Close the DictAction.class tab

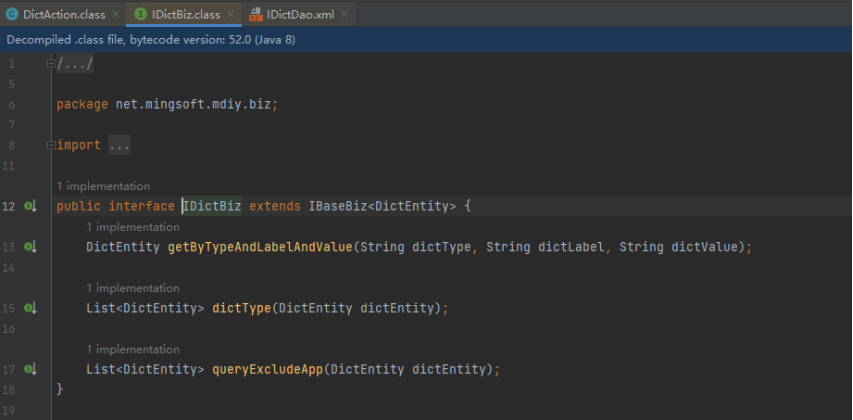115,15
